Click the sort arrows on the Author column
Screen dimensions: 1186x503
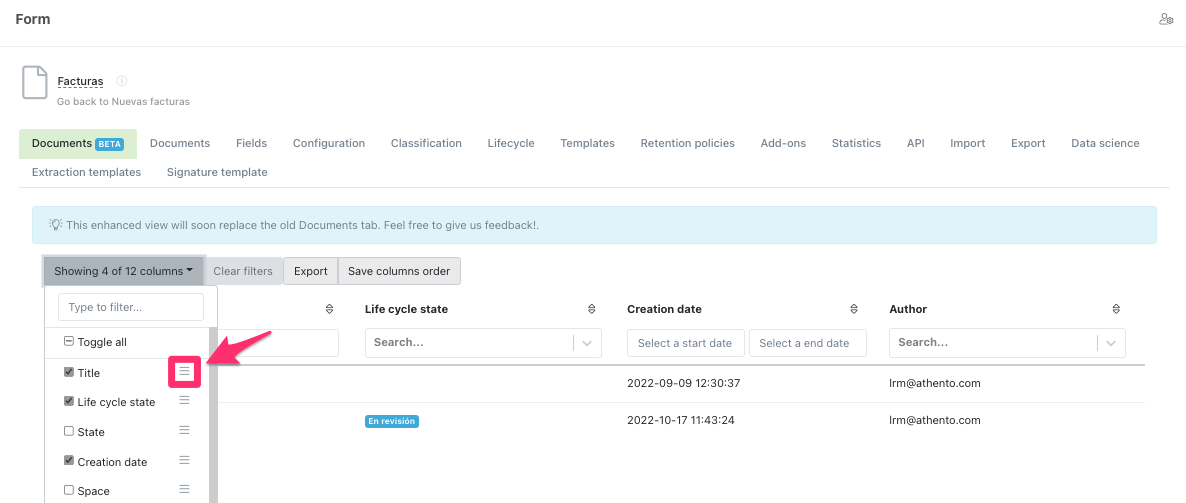click(x=1115, y=309)
